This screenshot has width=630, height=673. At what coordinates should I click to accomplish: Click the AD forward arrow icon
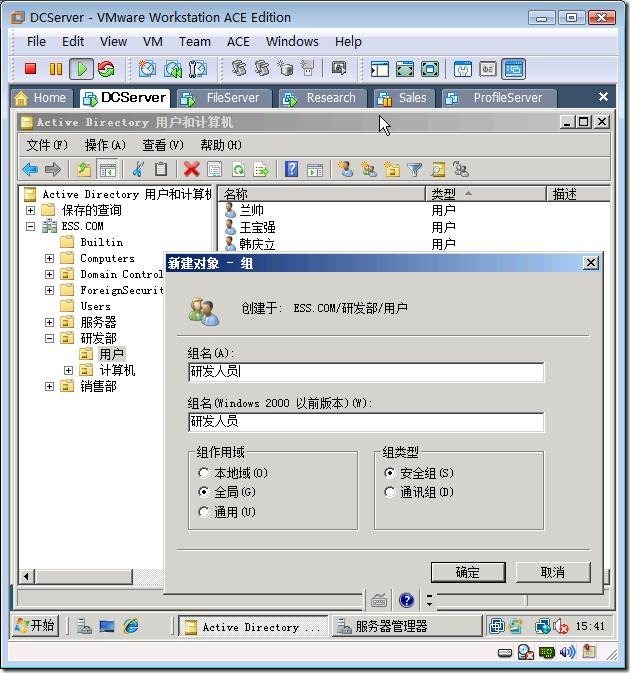[x=53, y=170]
